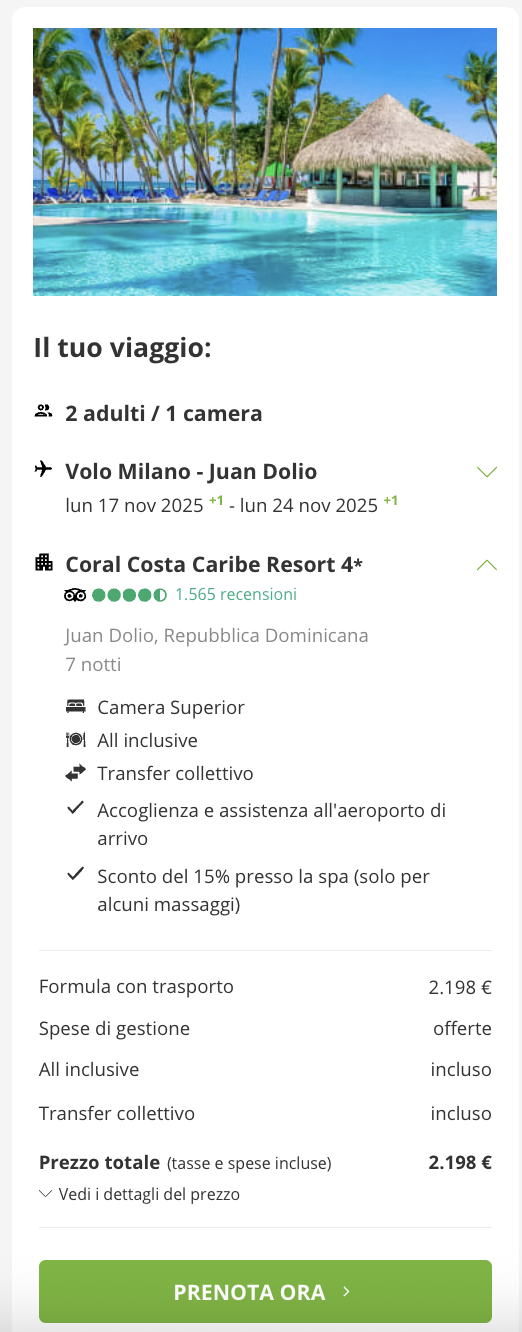Click the TripAdvisor owl logo

tap(75, 595)
